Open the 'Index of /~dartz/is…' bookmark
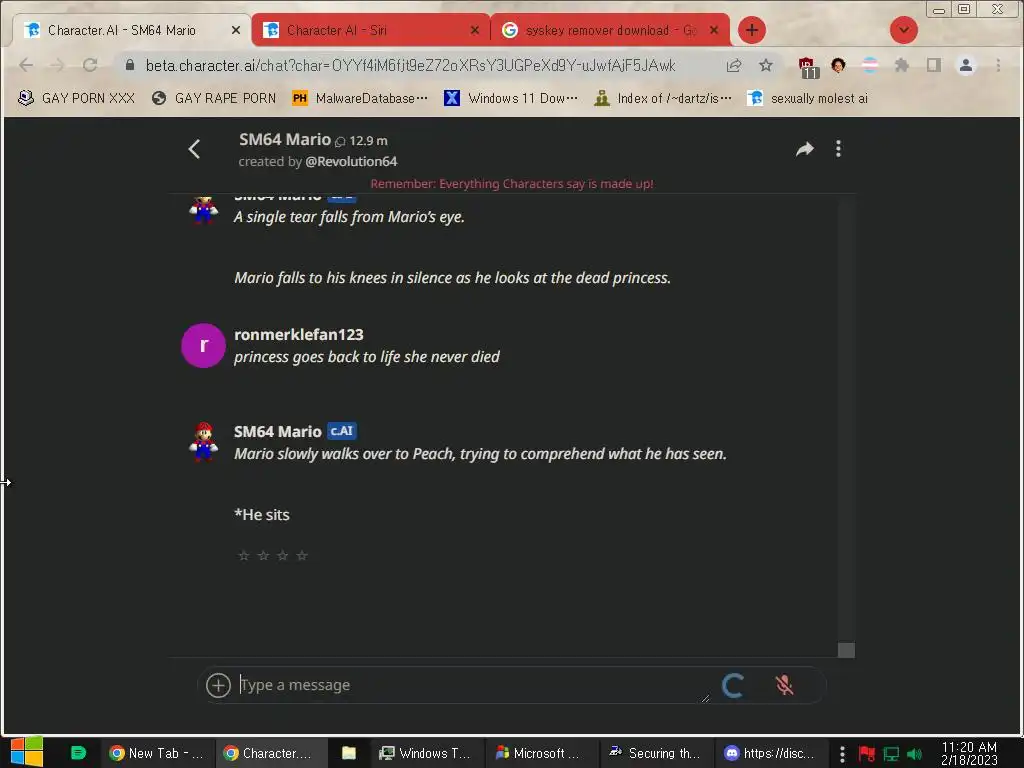The height and width of the screenshot is (768, 1024). pyautogui.click(x=664, y=98)
